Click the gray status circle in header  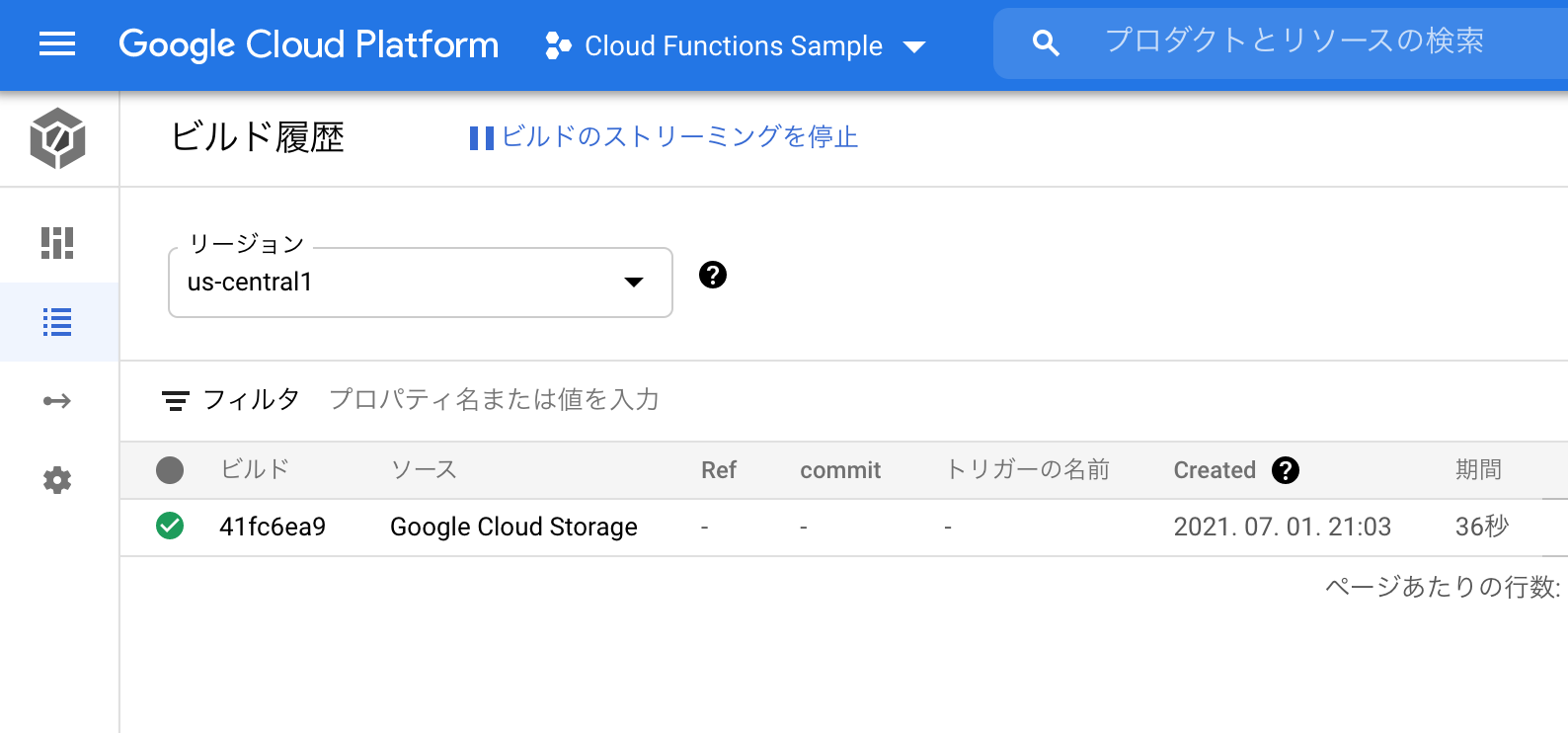click(x=170, y=470)
